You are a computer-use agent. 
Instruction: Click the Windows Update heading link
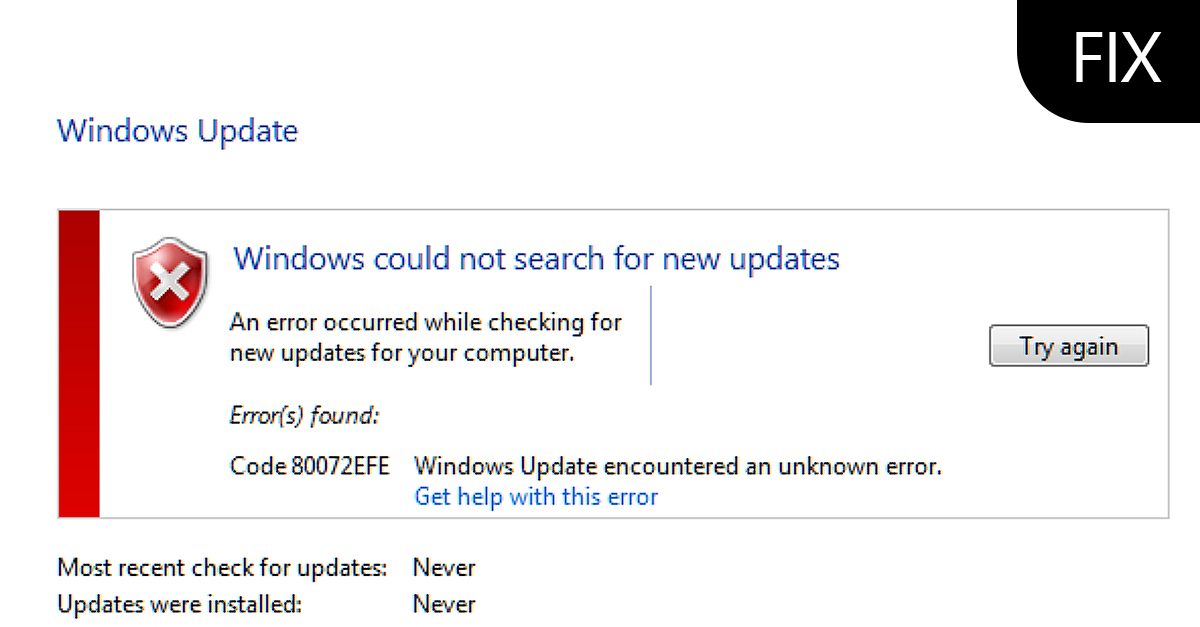178,131
